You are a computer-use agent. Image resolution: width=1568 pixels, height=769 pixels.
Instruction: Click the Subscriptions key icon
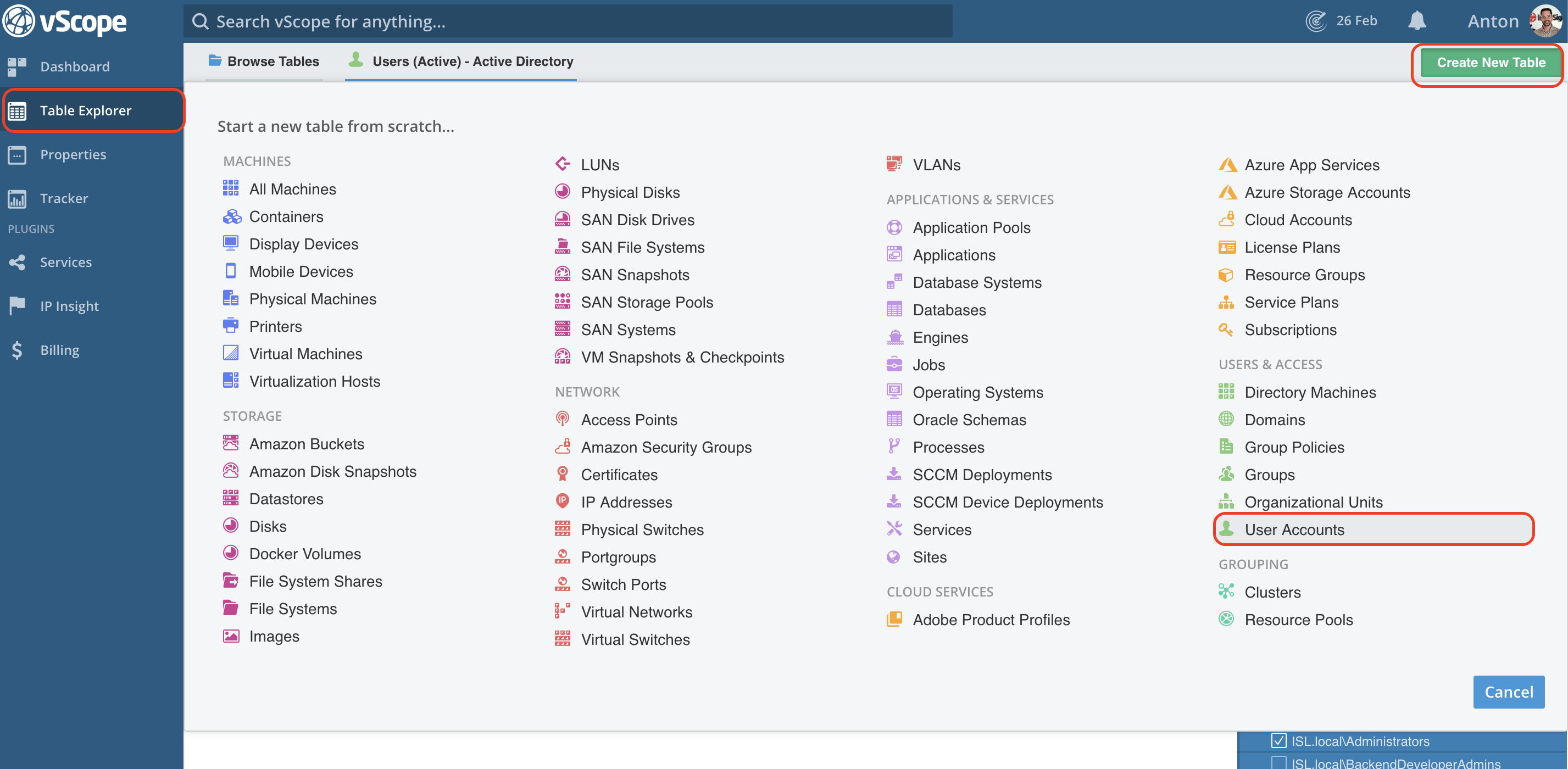tap(1226, 329)
